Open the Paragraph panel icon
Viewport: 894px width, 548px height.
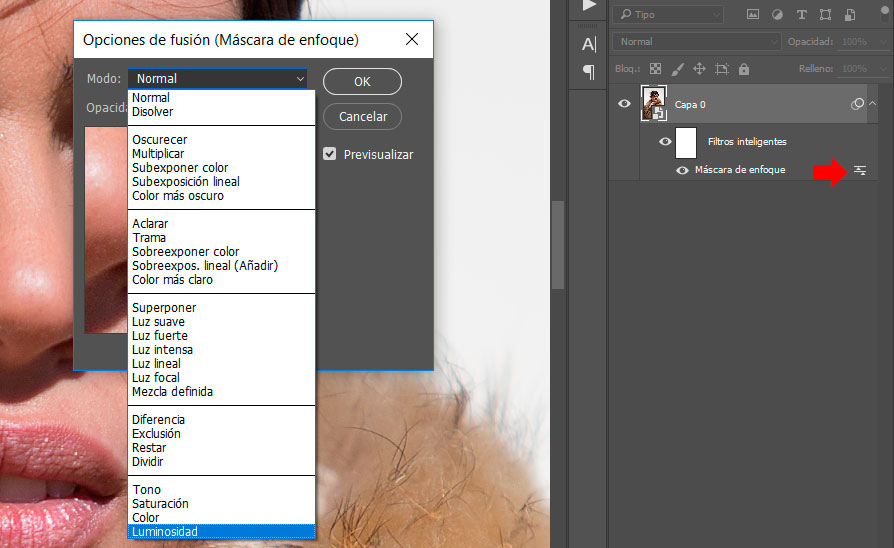coord(589,72)
